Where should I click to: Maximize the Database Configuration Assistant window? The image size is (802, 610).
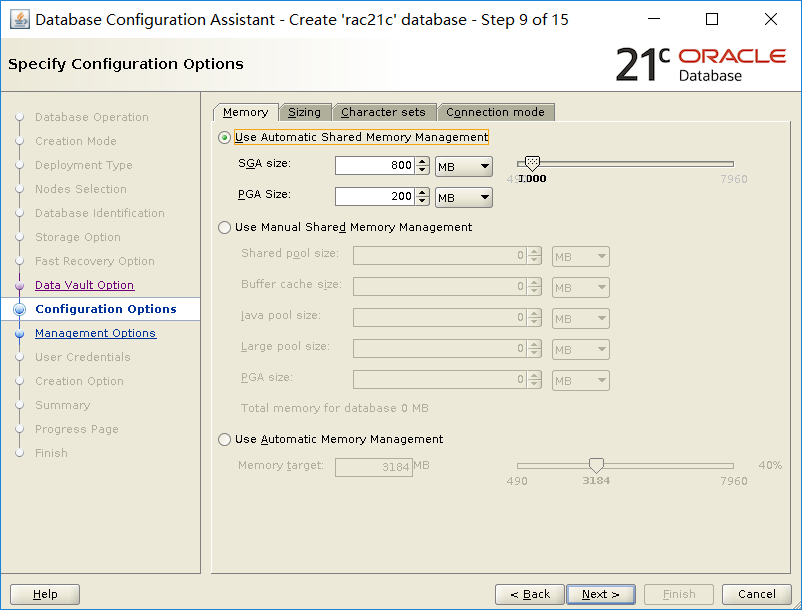point(711,19)
